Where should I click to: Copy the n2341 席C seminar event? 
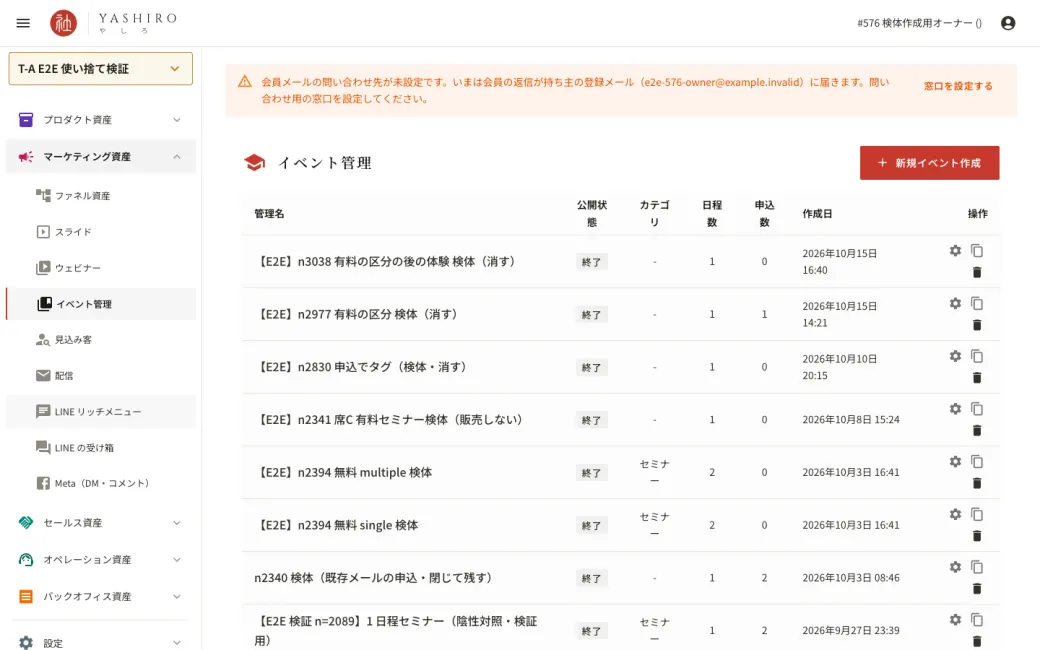(x=977, y=409)
